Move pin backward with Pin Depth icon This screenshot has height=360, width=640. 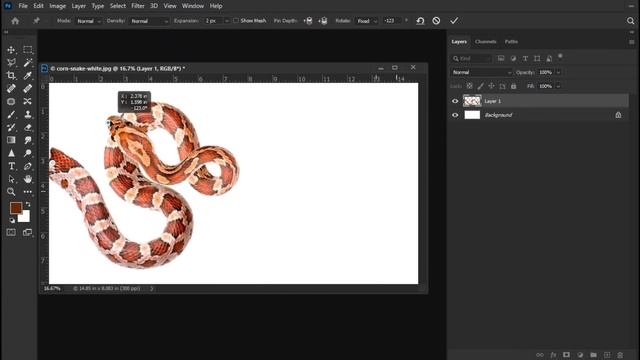(323, 21)
